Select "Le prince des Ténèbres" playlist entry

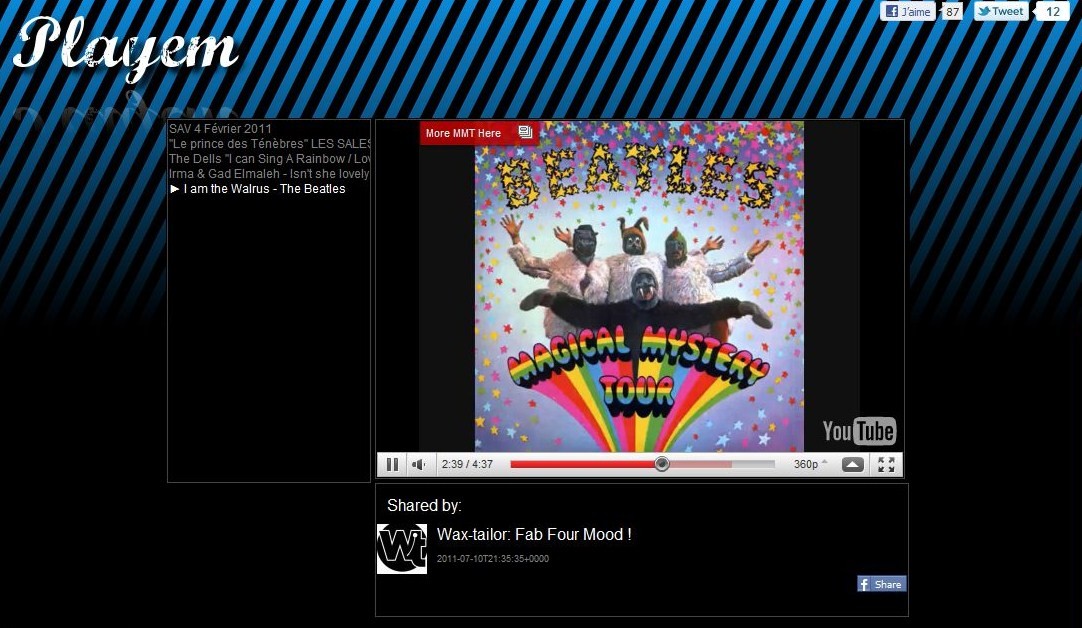[269, 144]
